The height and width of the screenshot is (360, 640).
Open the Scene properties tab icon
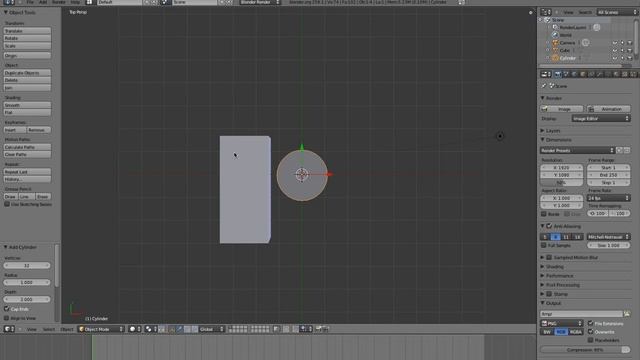[x=566, y=74]
